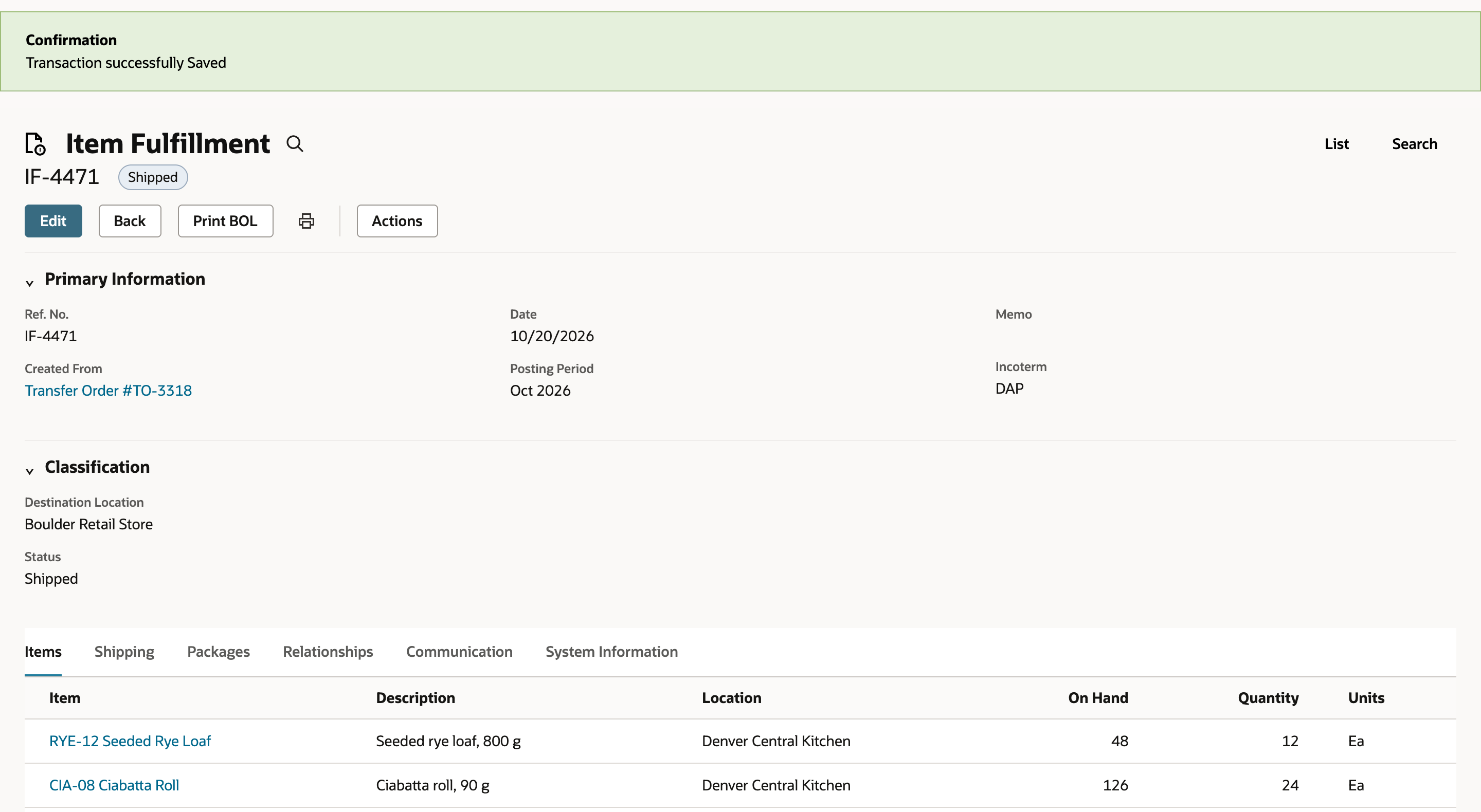This screenshot has height=812, width=1481.
Task: Open the System Information tab
Action: click(x=612, y=652)
